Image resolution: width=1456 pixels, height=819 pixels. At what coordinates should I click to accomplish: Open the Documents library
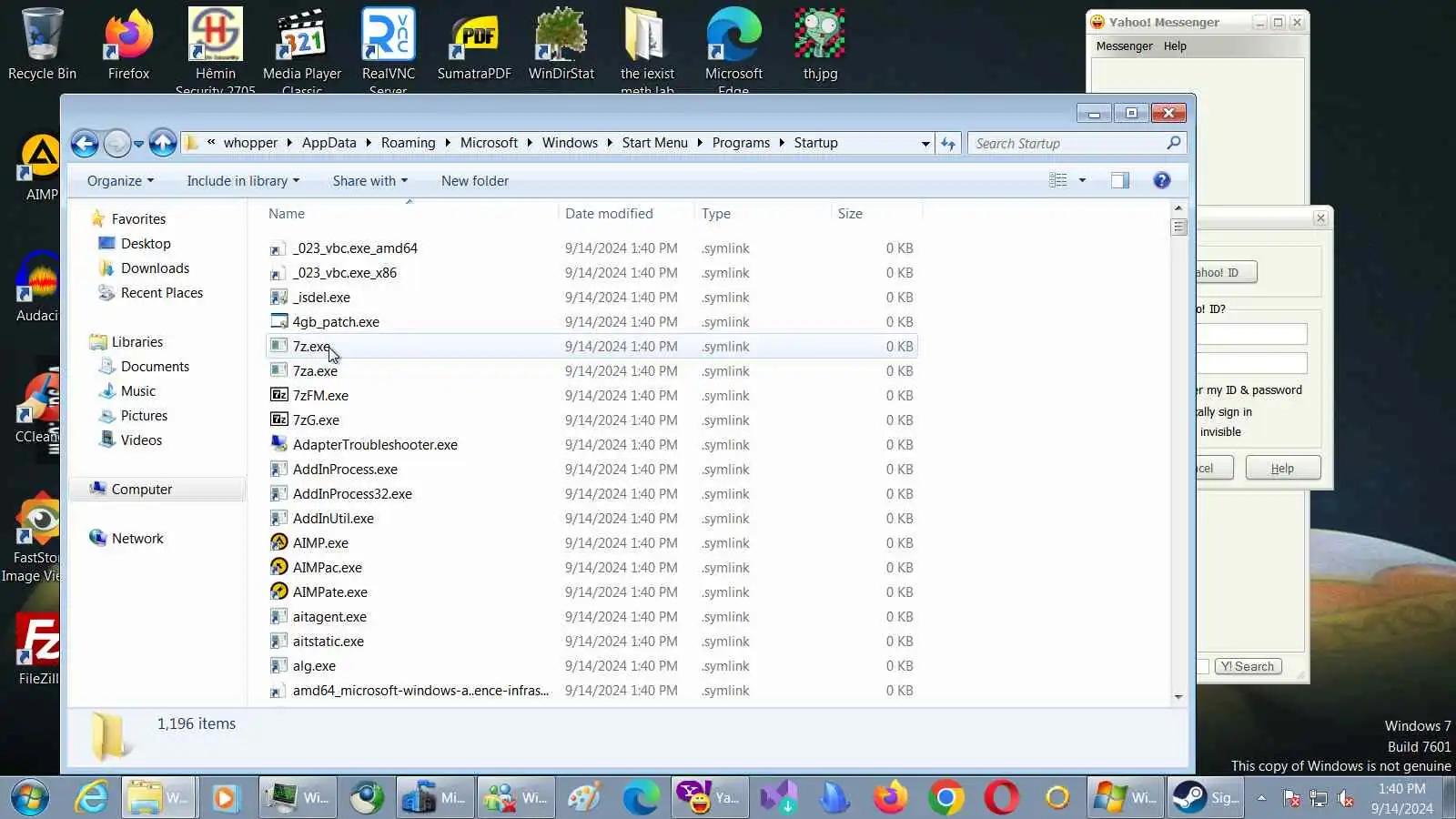pos(155,366)
